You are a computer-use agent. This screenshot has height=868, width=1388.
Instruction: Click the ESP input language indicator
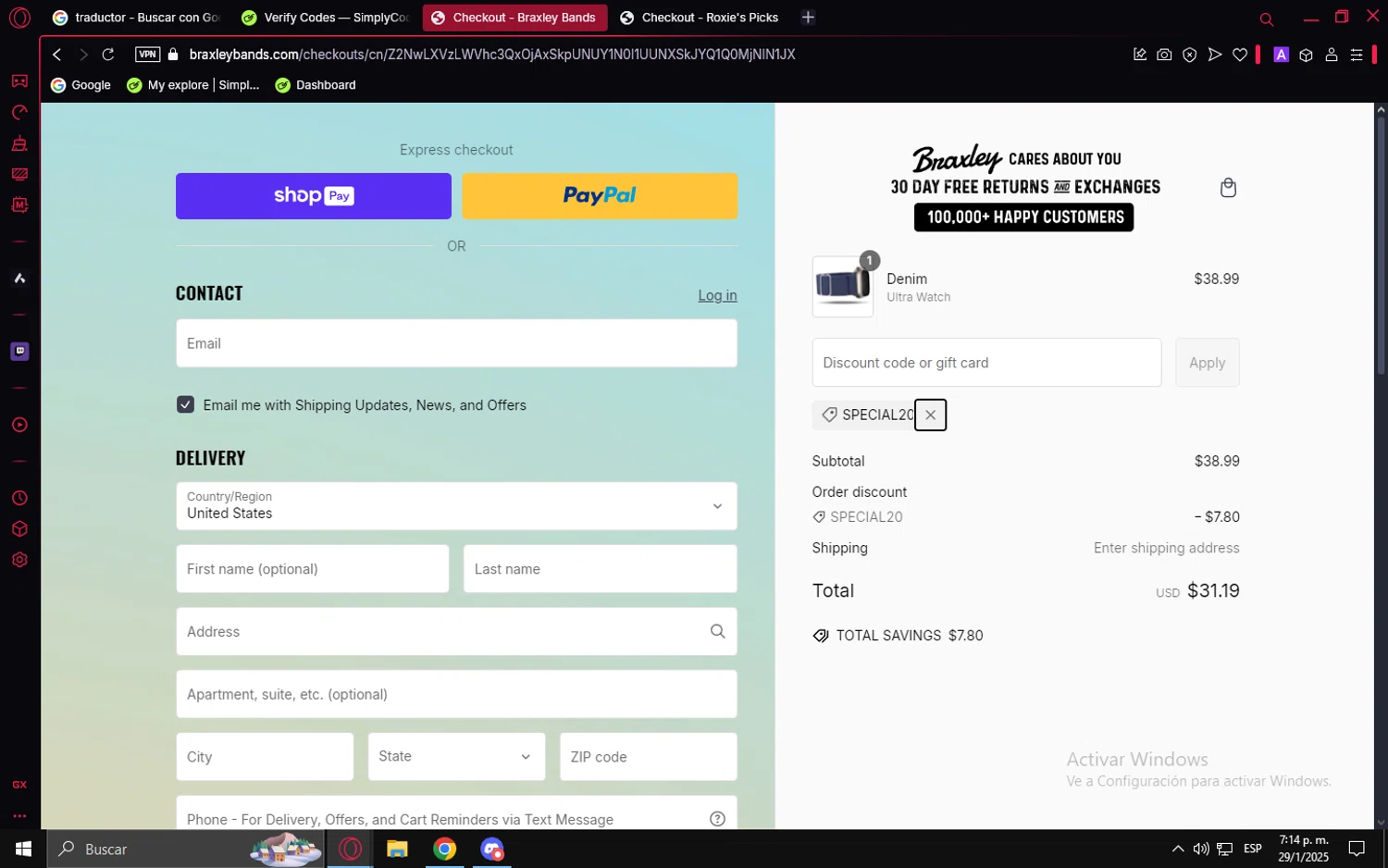tap(1252, 849)
